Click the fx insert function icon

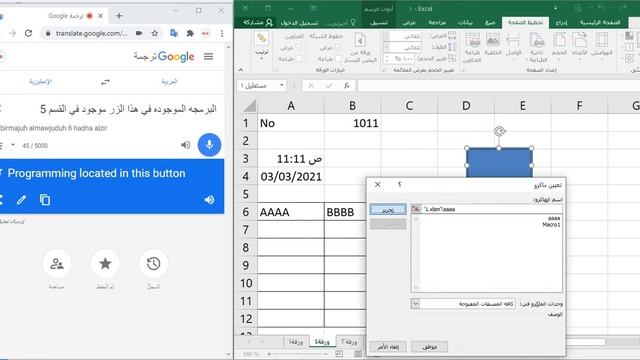tap(347, 86)
